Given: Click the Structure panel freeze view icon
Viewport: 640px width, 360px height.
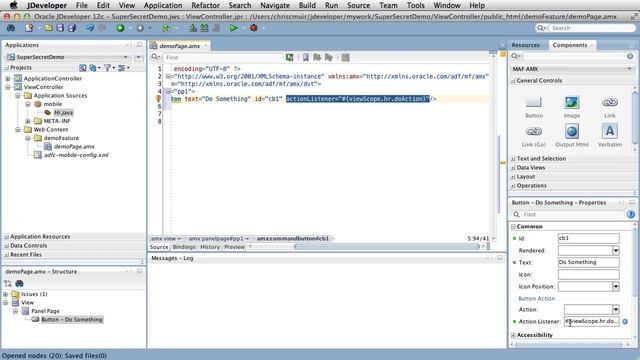Looking at the screenshot, I should click(x=8, y=283).
